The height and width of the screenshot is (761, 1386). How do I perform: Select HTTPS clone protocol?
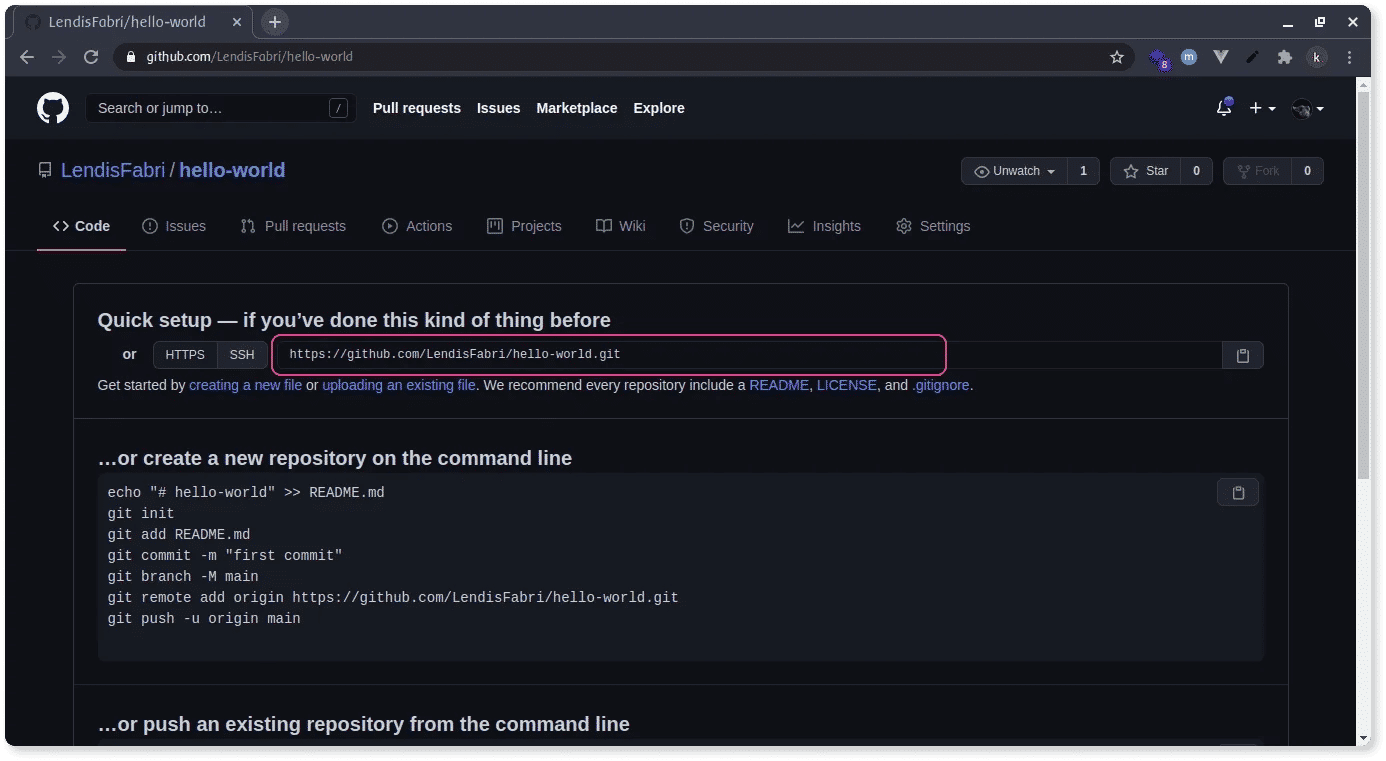click(x=185, y=355)
